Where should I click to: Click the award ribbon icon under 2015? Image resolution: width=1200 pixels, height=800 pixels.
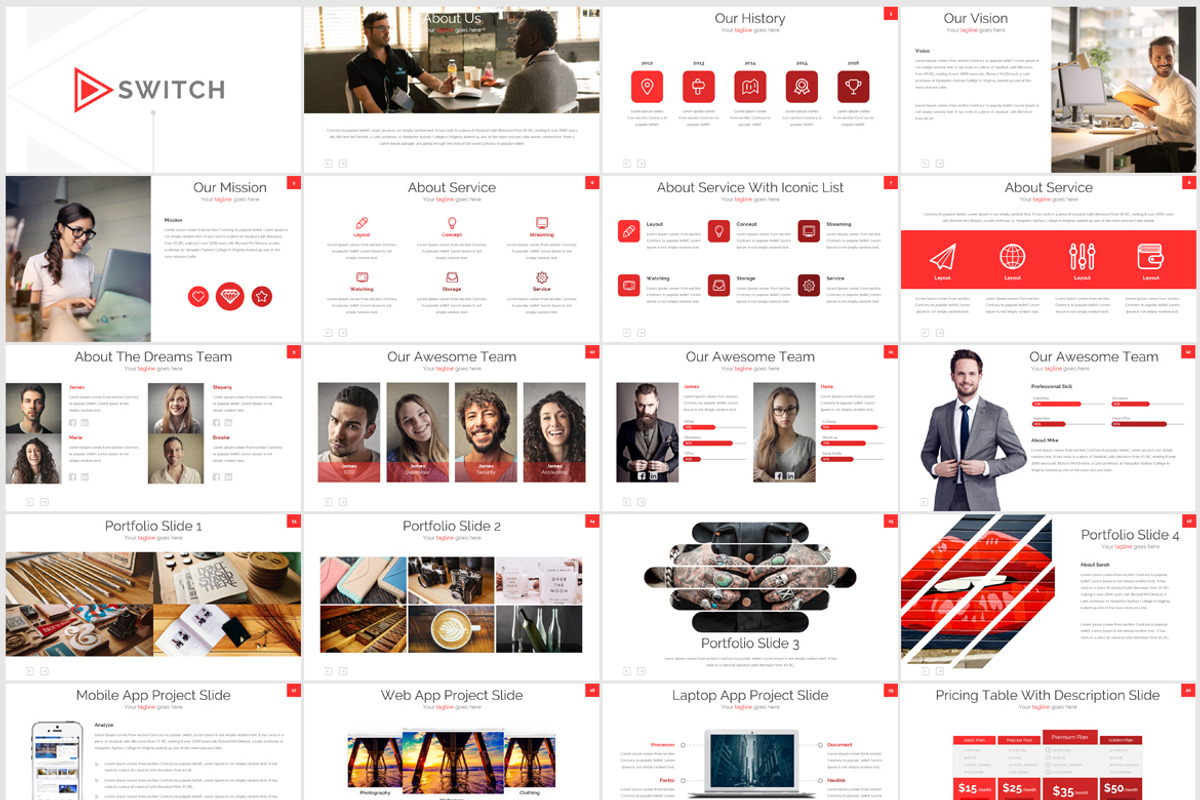point(801,86)
